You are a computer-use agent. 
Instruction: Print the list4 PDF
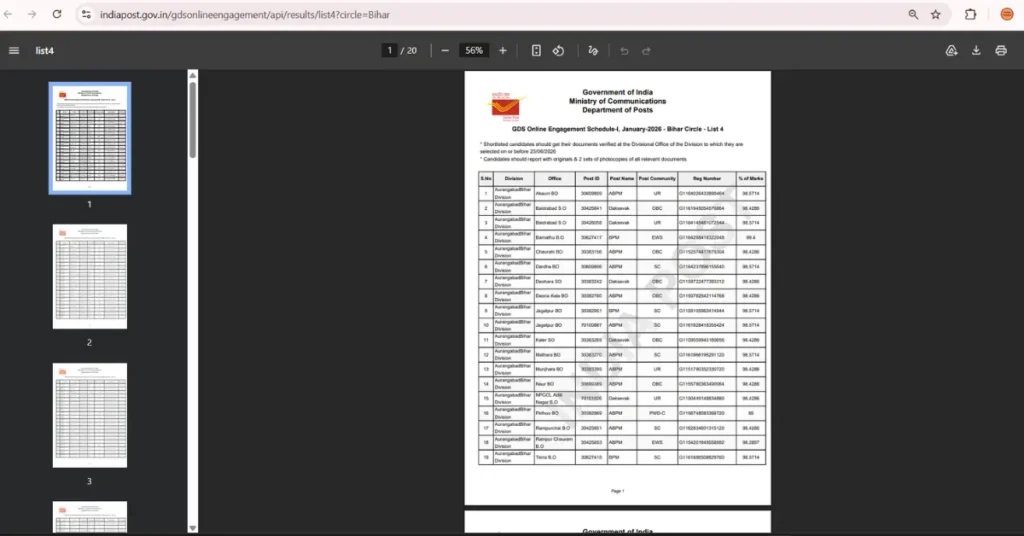point(1001,50)
